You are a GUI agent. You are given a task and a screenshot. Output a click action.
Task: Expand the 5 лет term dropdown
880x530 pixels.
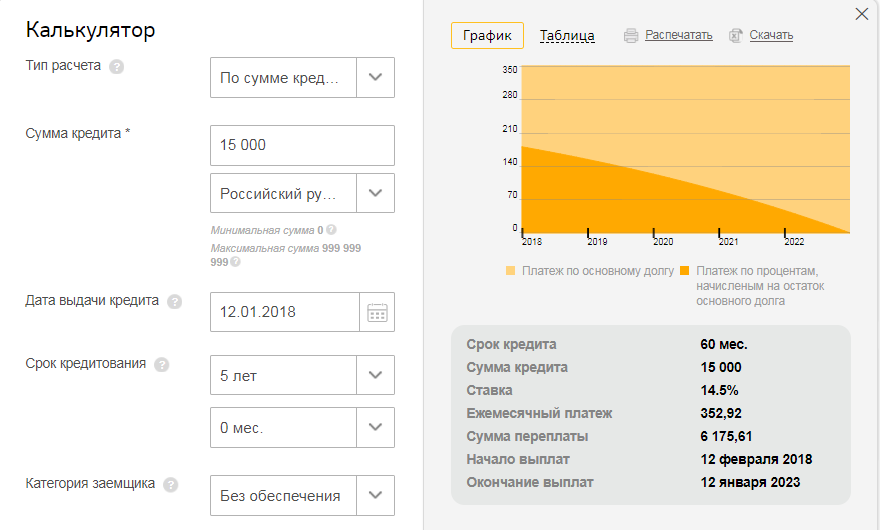(x=375, y=375)
